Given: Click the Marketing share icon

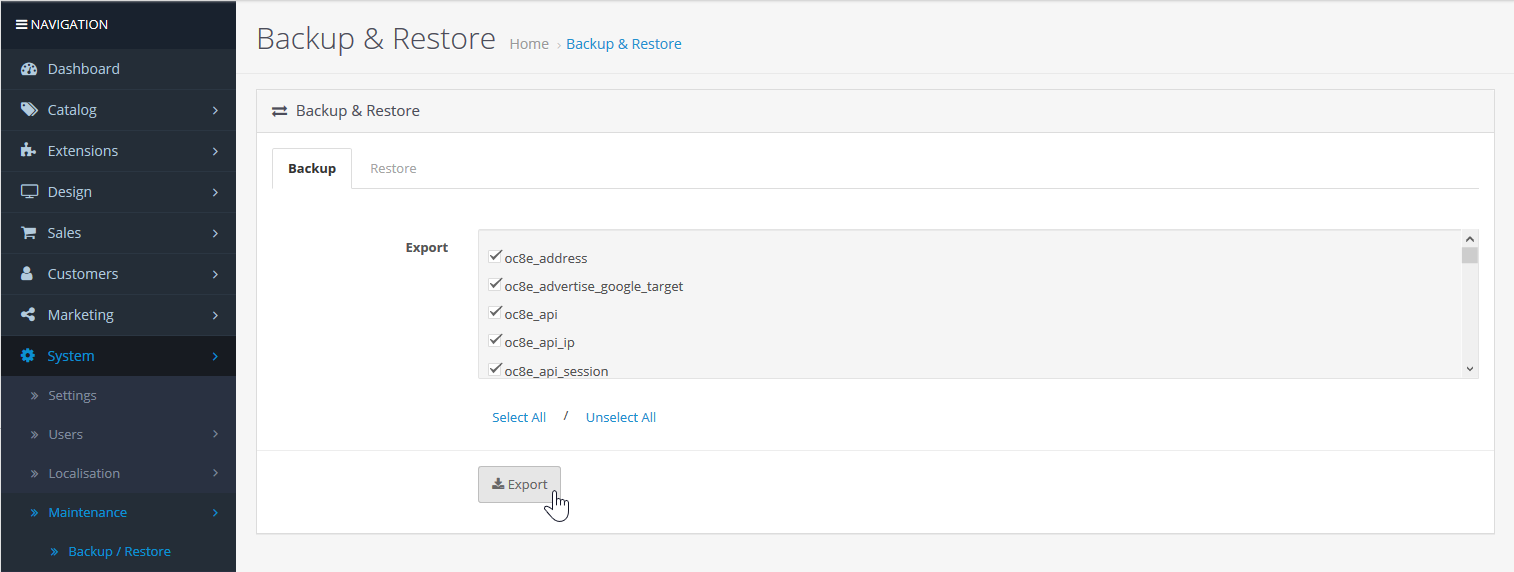Looking at the screenshot, I should click(28, 315).
